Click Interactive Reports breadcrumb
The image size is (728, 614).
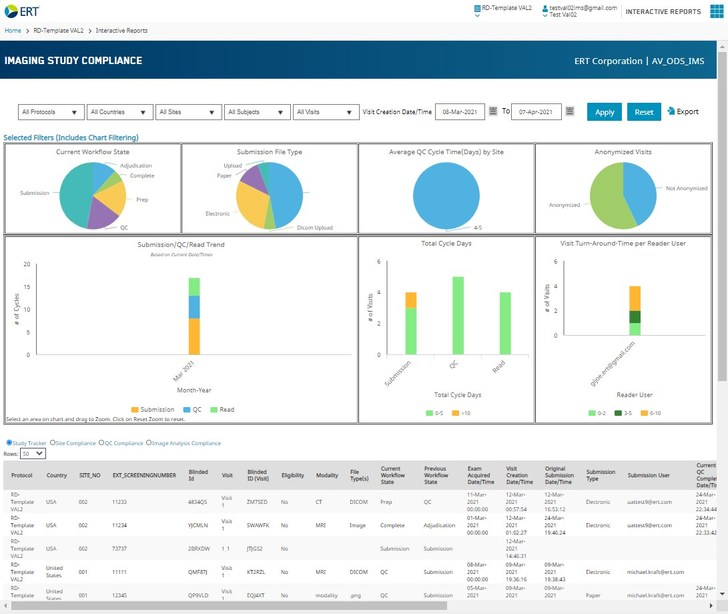(x=122, y=30)
